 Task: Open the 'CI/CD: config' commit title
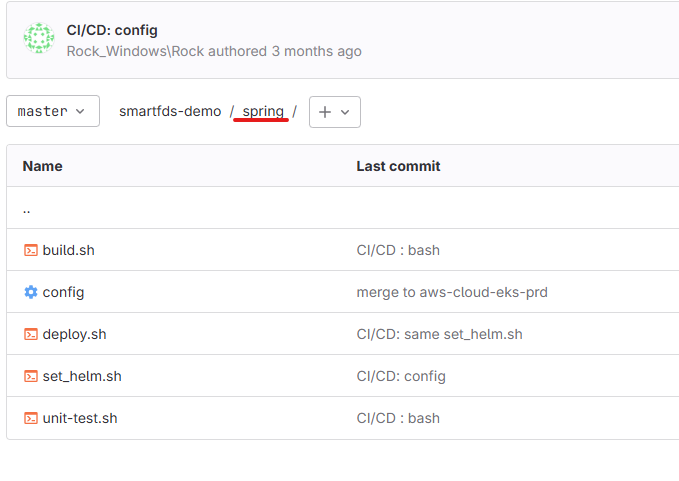(112, 30)
